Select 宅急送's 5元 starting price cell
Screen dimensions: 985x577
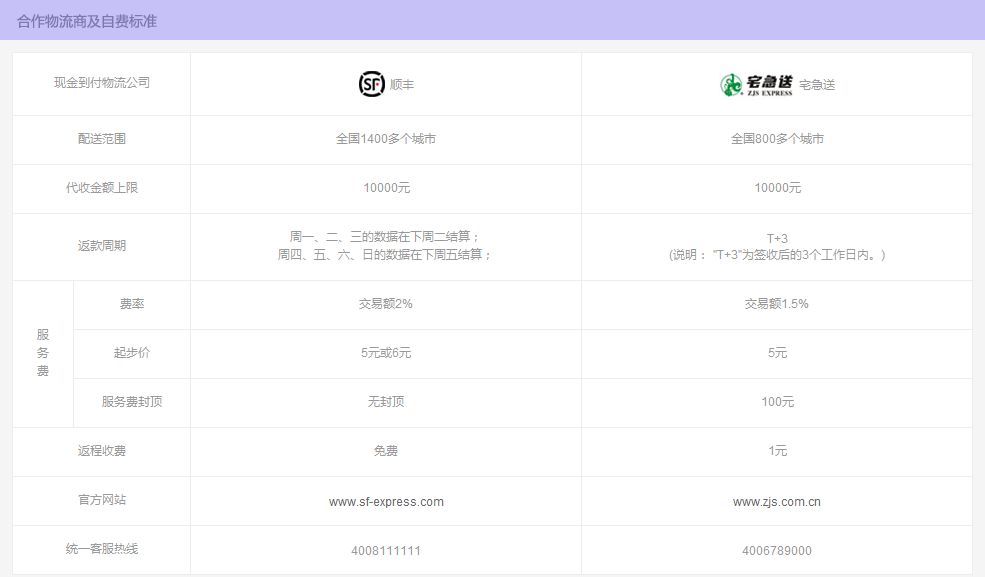pyautogui.click(x=777, y=353)
